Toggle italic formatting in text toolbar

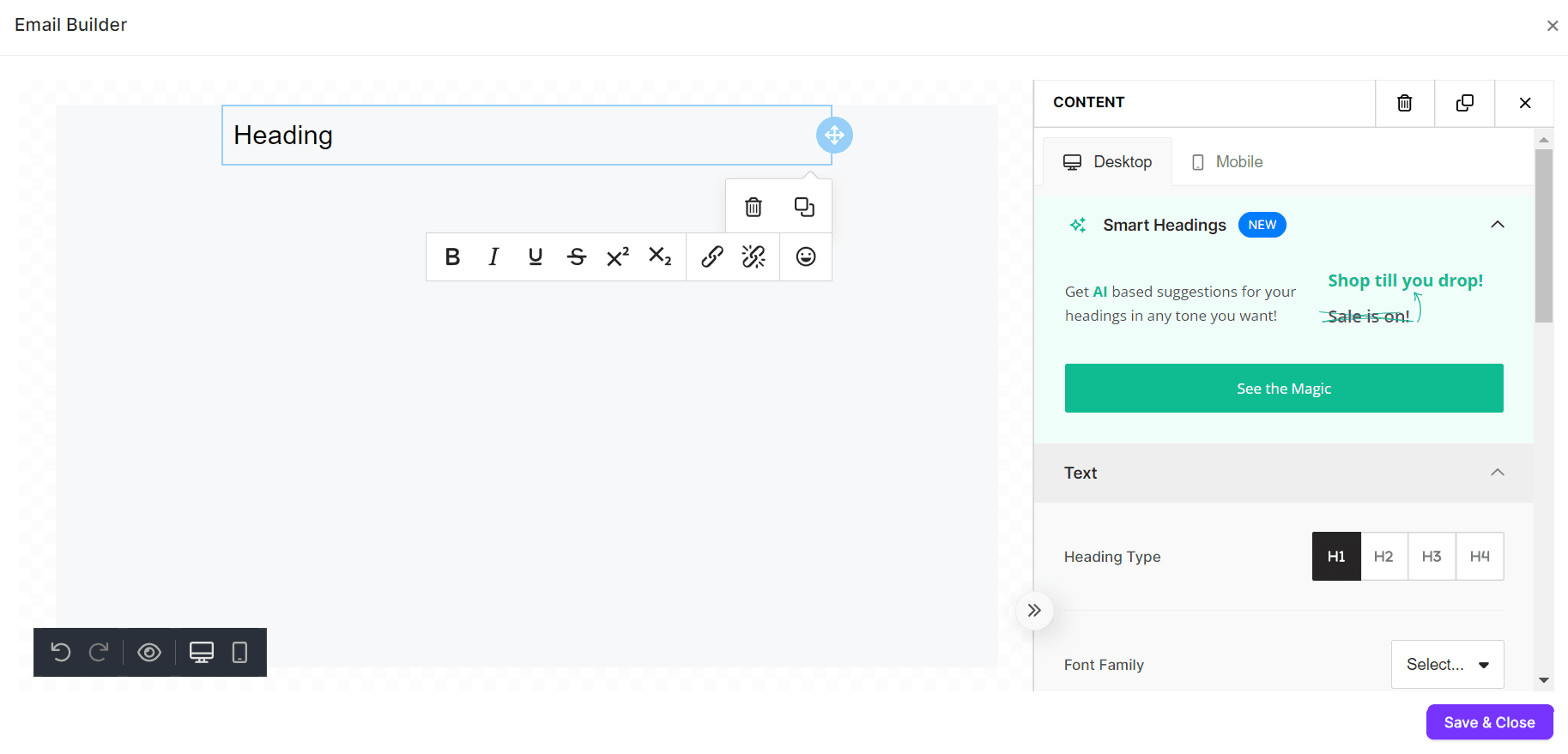point(493,256)
